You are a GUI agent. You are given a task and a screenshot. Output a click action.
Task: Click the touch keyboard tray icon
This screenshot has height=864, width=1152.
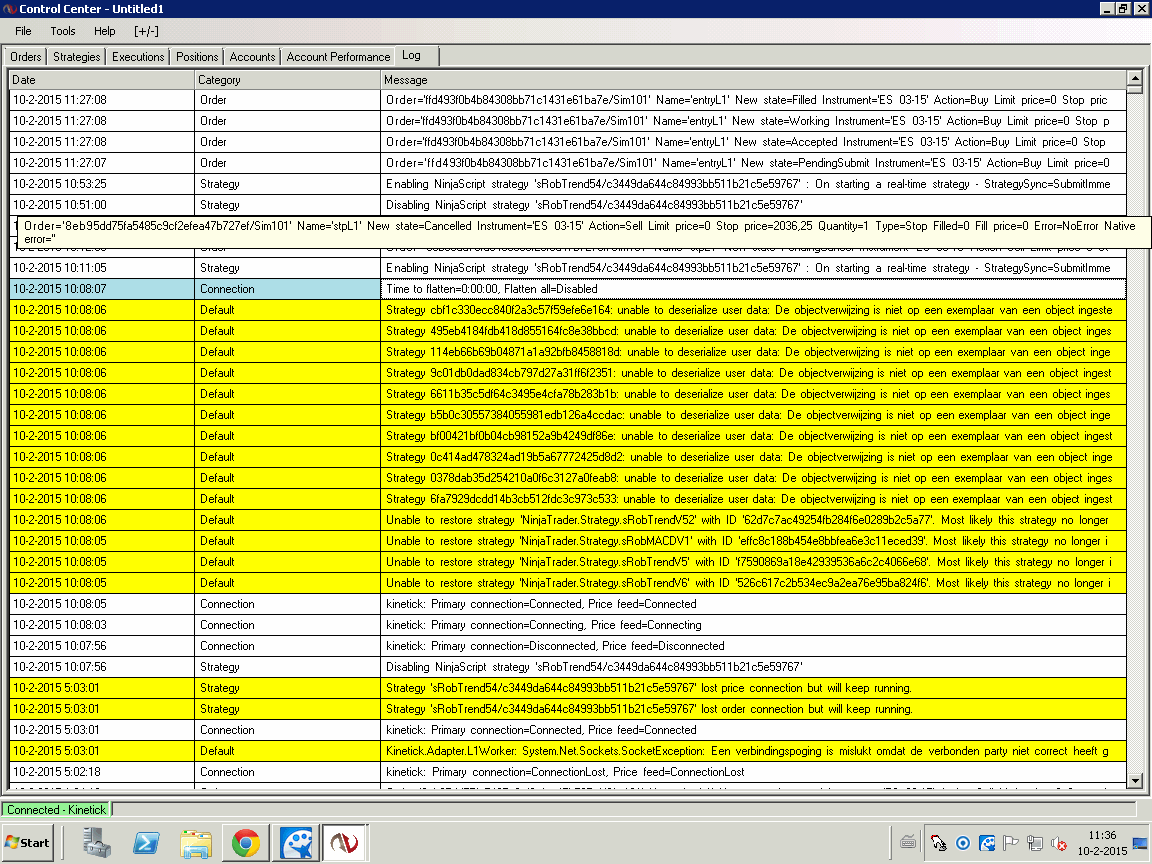[x=908, y=843]
